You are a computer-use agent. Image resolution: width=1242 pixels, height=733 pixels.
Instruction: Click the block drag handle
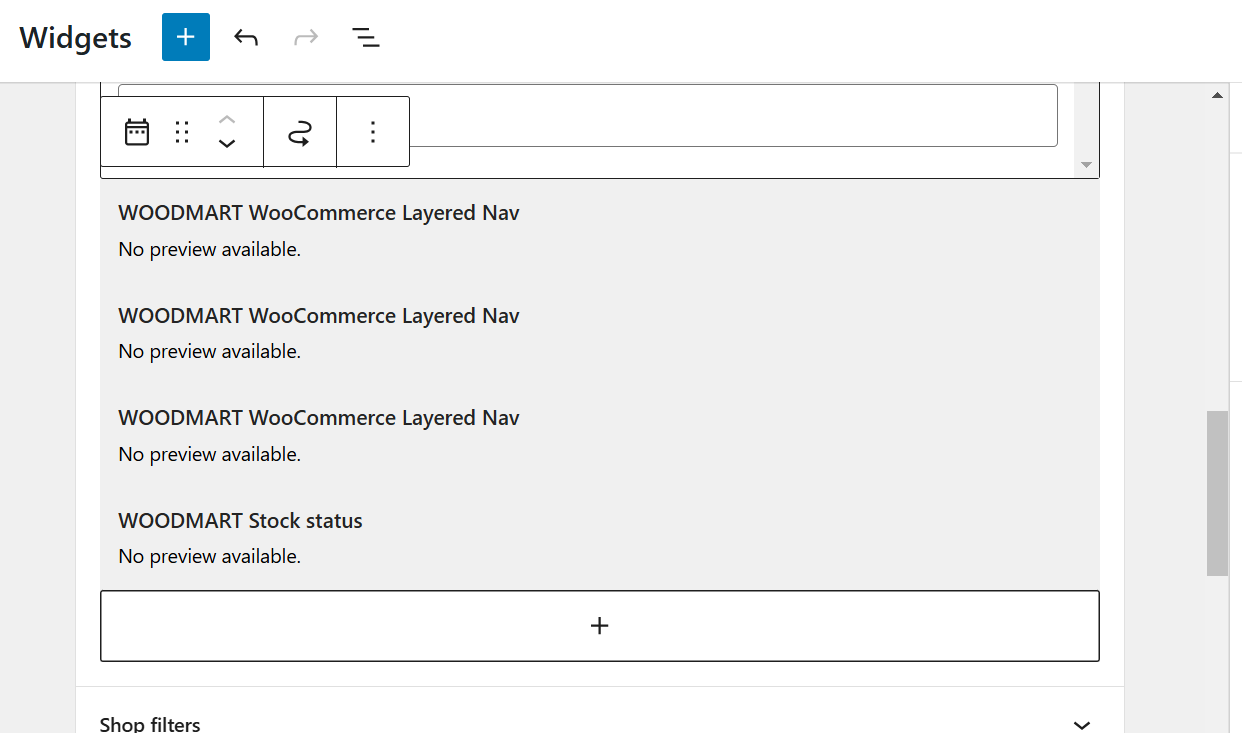pyautogui.click(x=182, y=132)
